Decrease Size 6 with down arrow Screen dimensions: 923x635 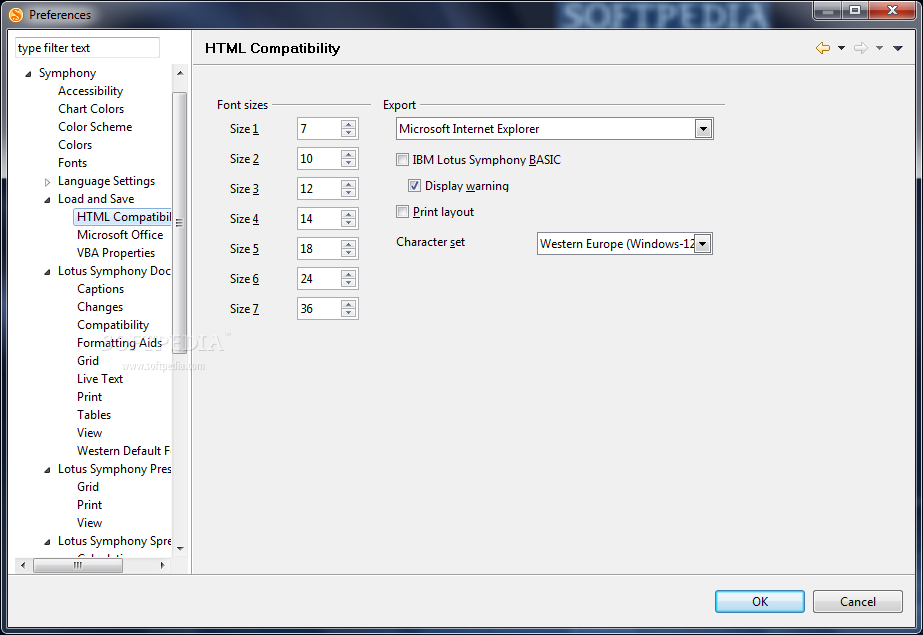(x=348, y=283)
